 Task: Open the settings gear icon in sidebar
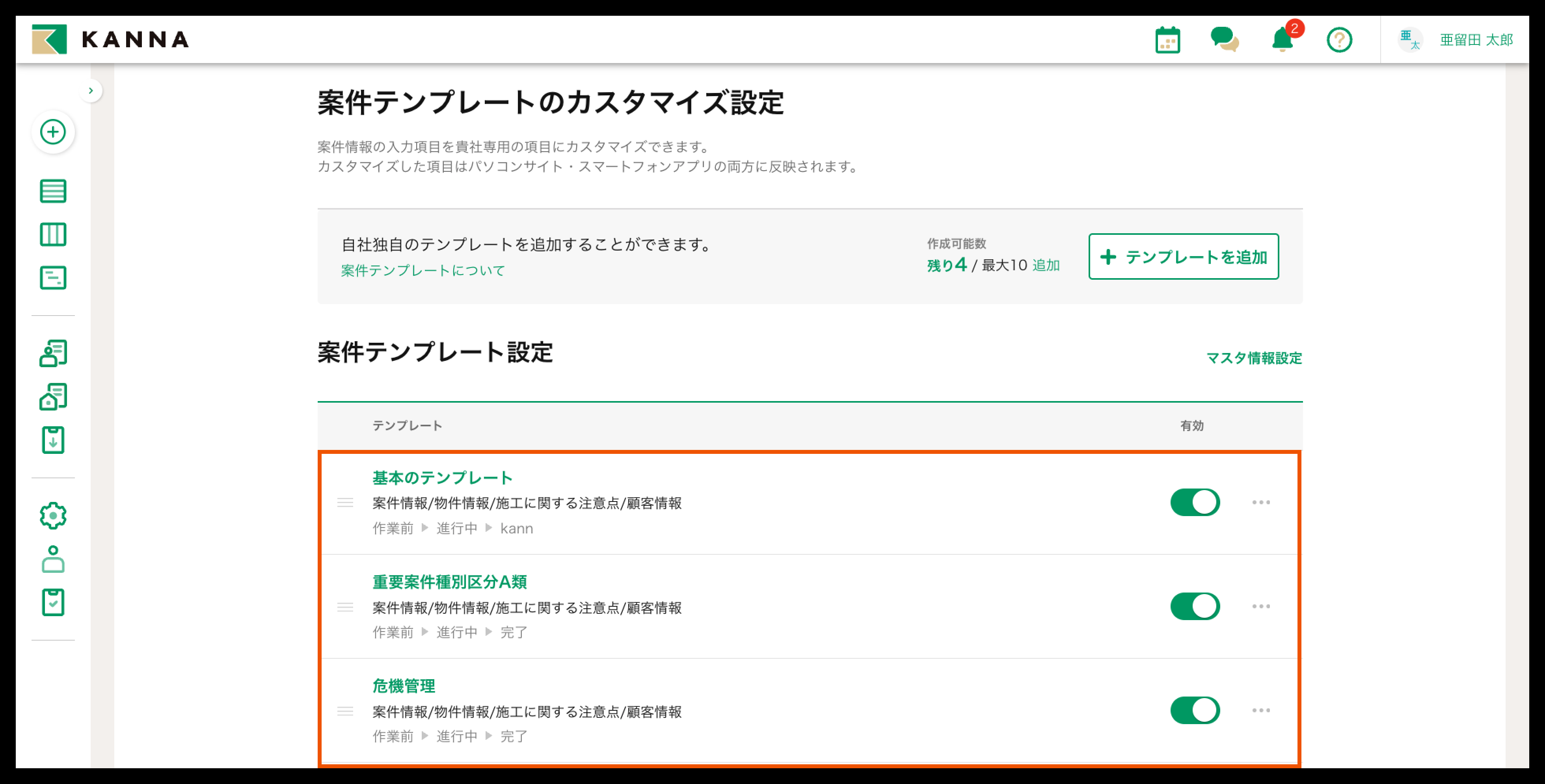(53, 515)
